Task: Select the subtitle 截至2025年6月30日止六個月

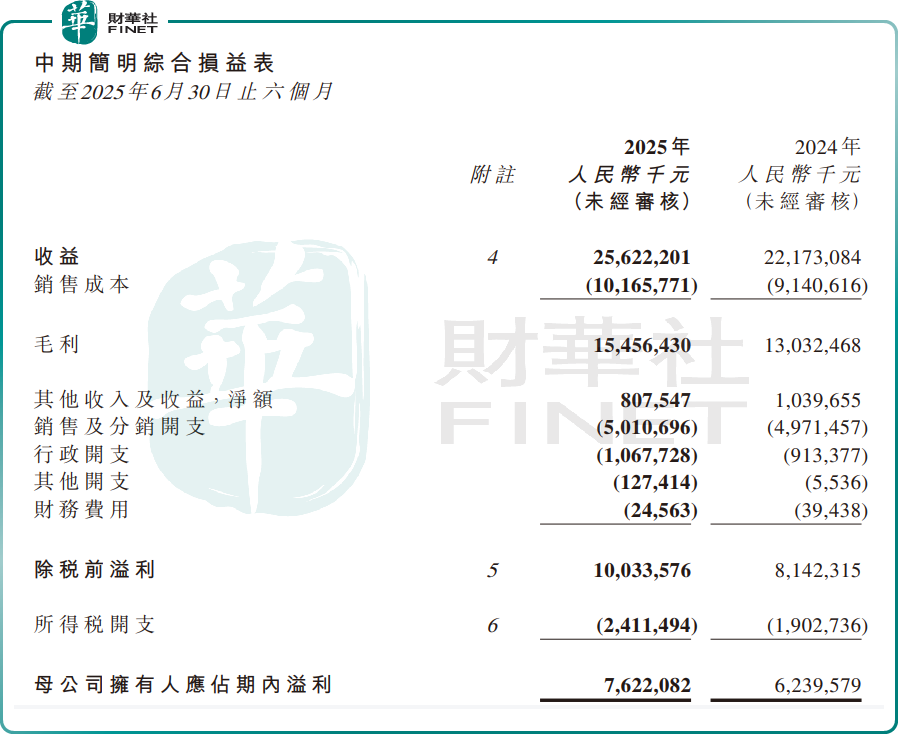Action: click(x=183, y=92)
